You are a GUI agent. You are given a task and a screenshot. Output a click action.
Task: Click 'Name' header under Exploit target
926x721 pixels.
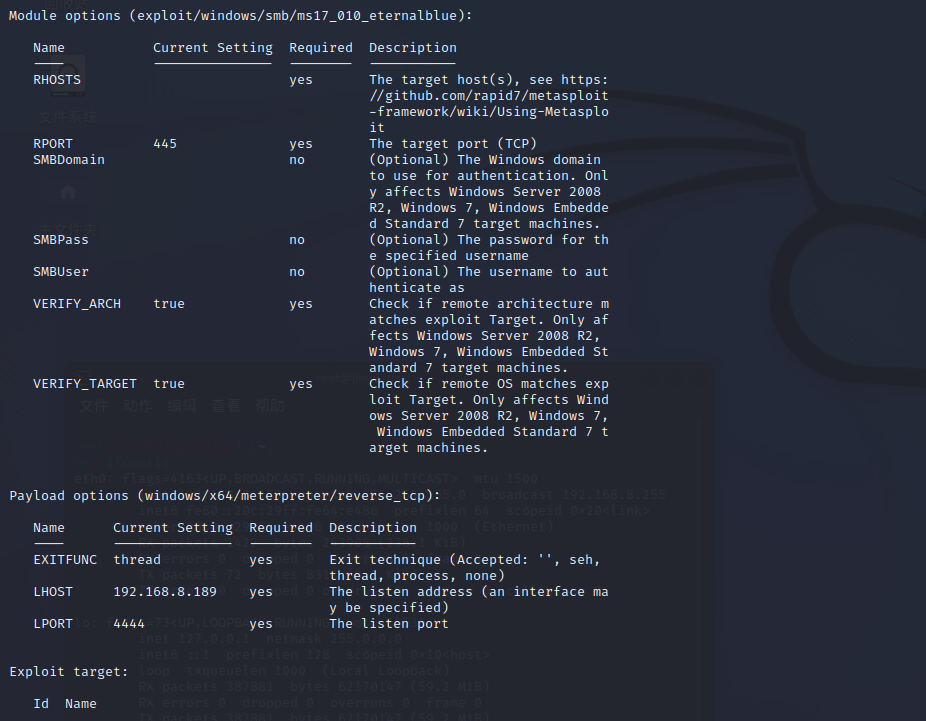(x=81, y=704)
